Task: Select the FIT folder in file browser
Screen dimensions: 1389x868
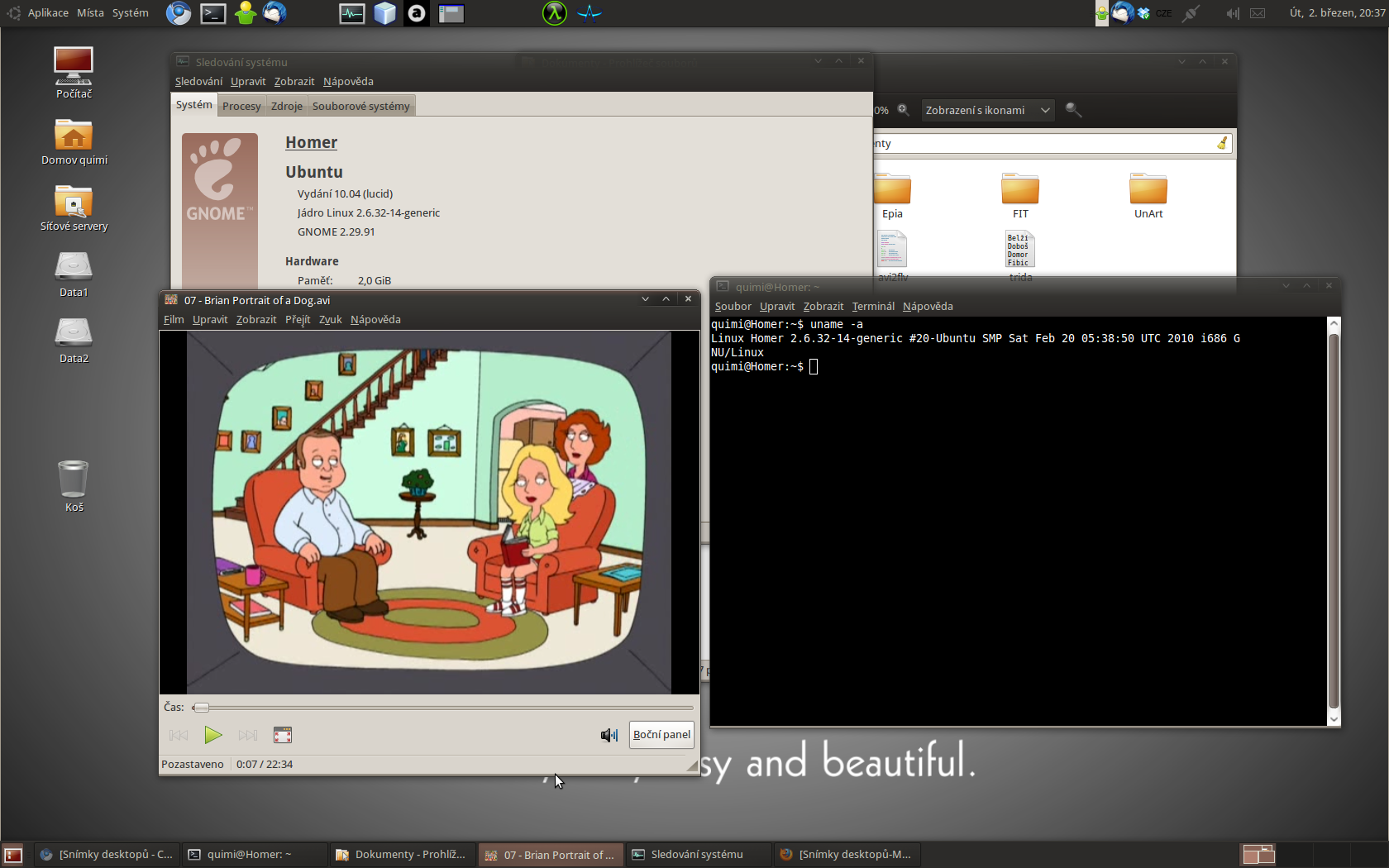Action: (1020, 196)
